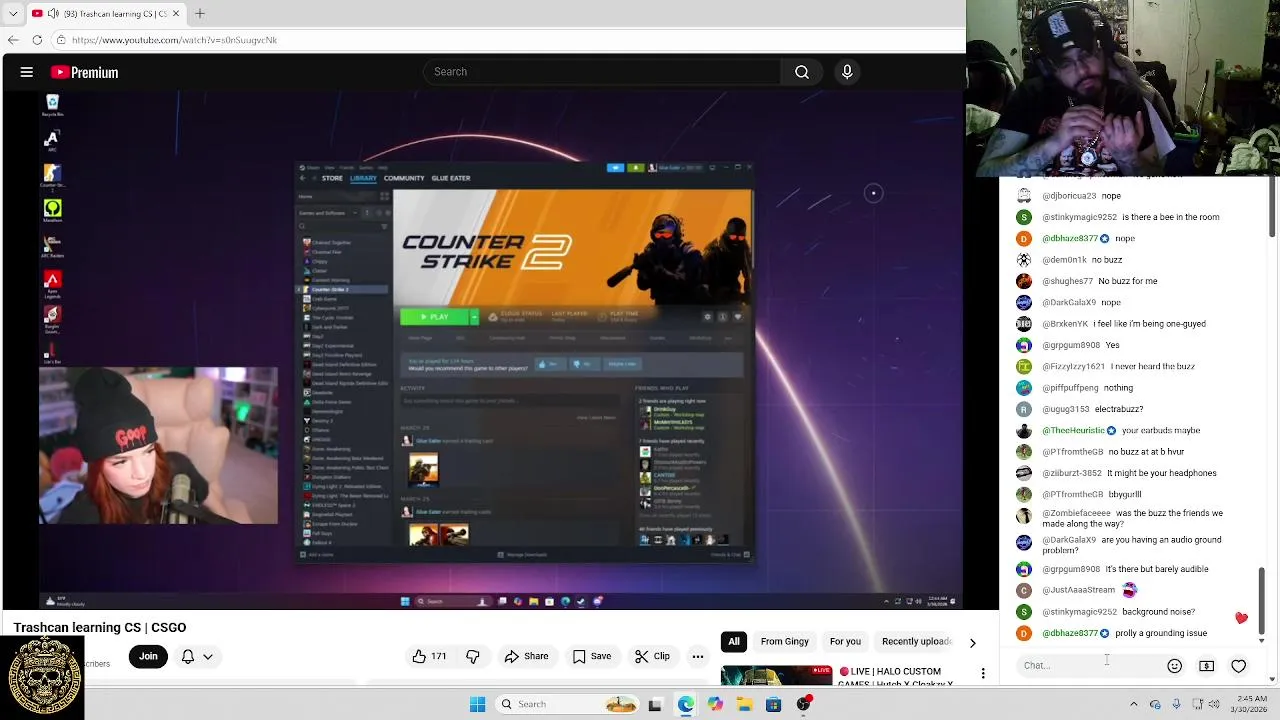Focus the YouTube Search field

coord(602,72)
